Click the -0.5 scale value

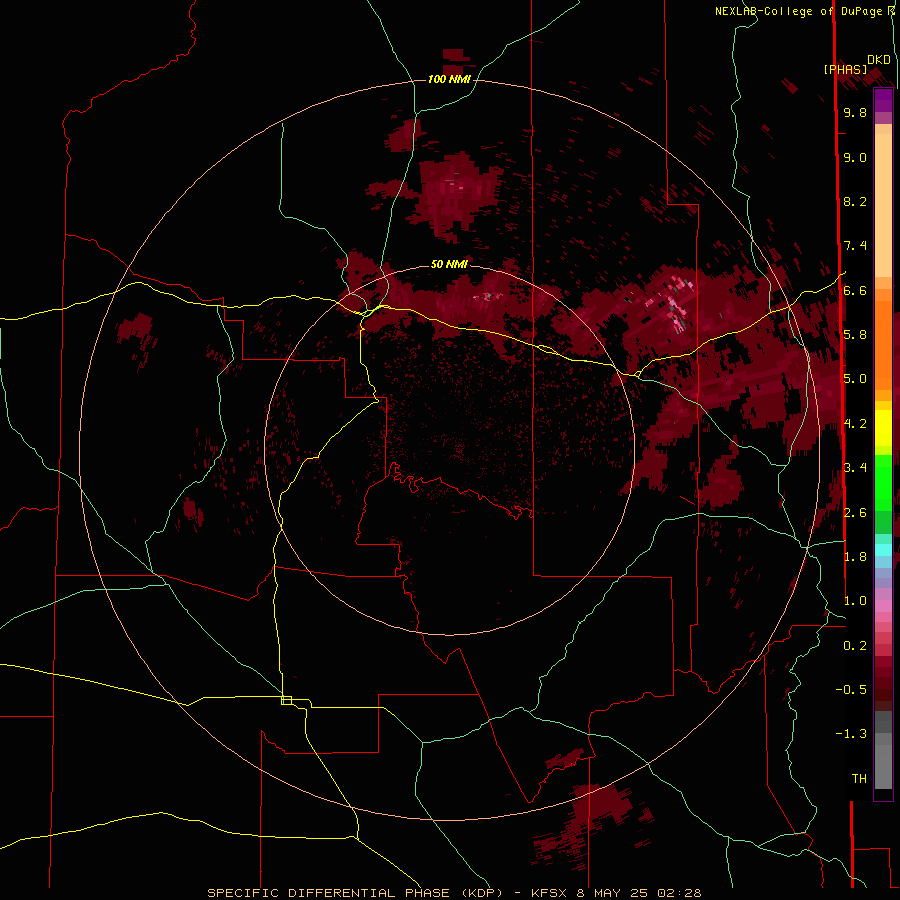(x=851, y=690)
